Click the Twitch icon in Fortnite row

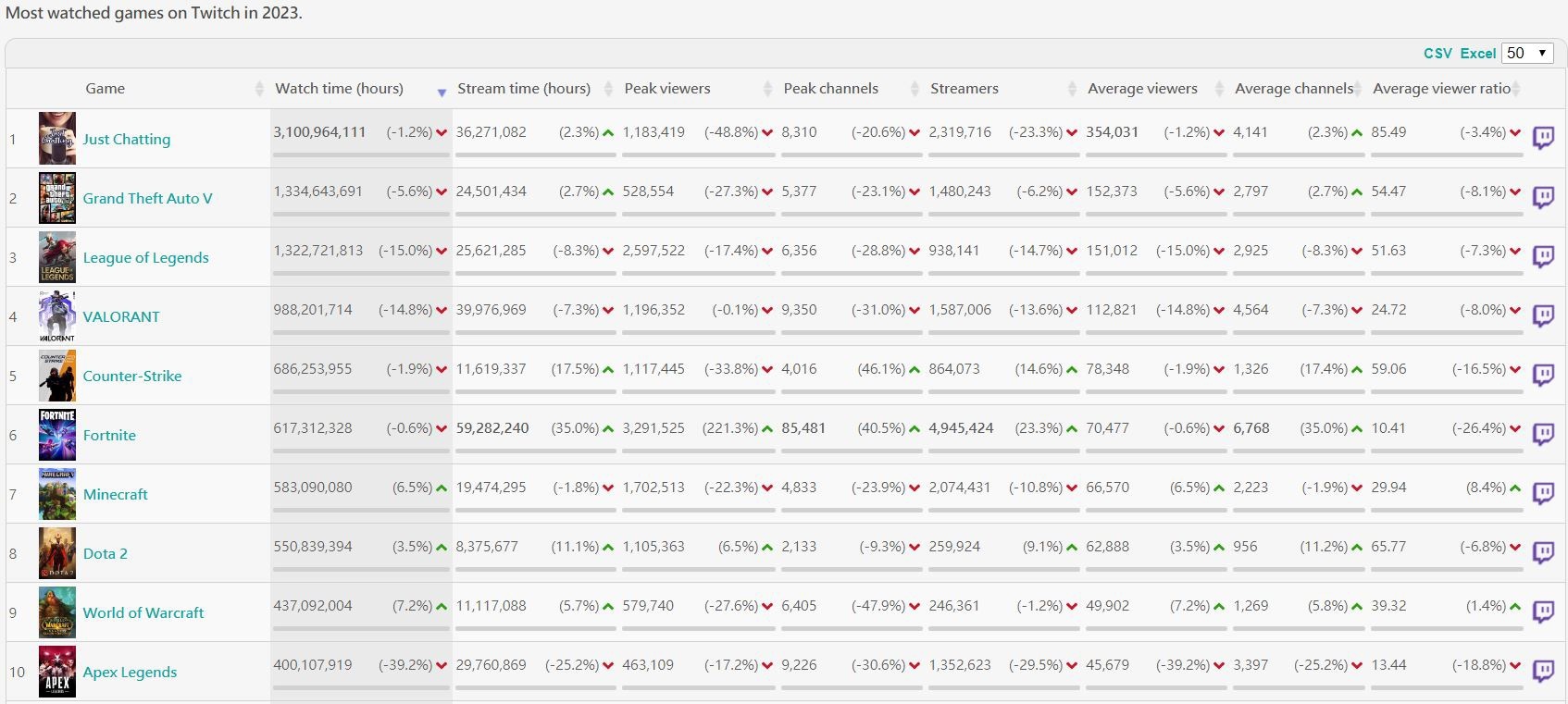pos(1543,434)
